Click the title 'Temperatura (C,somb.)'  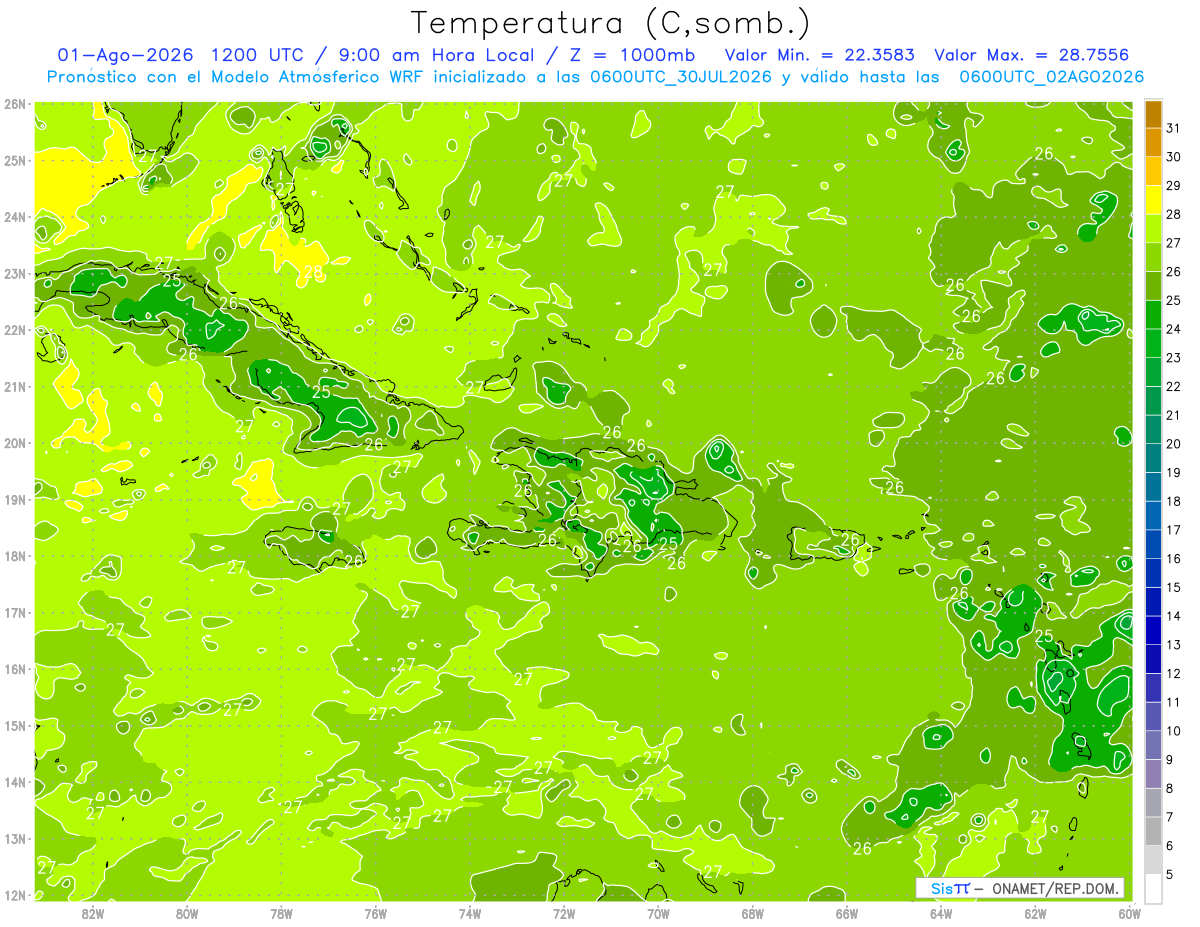click(610, 23)
